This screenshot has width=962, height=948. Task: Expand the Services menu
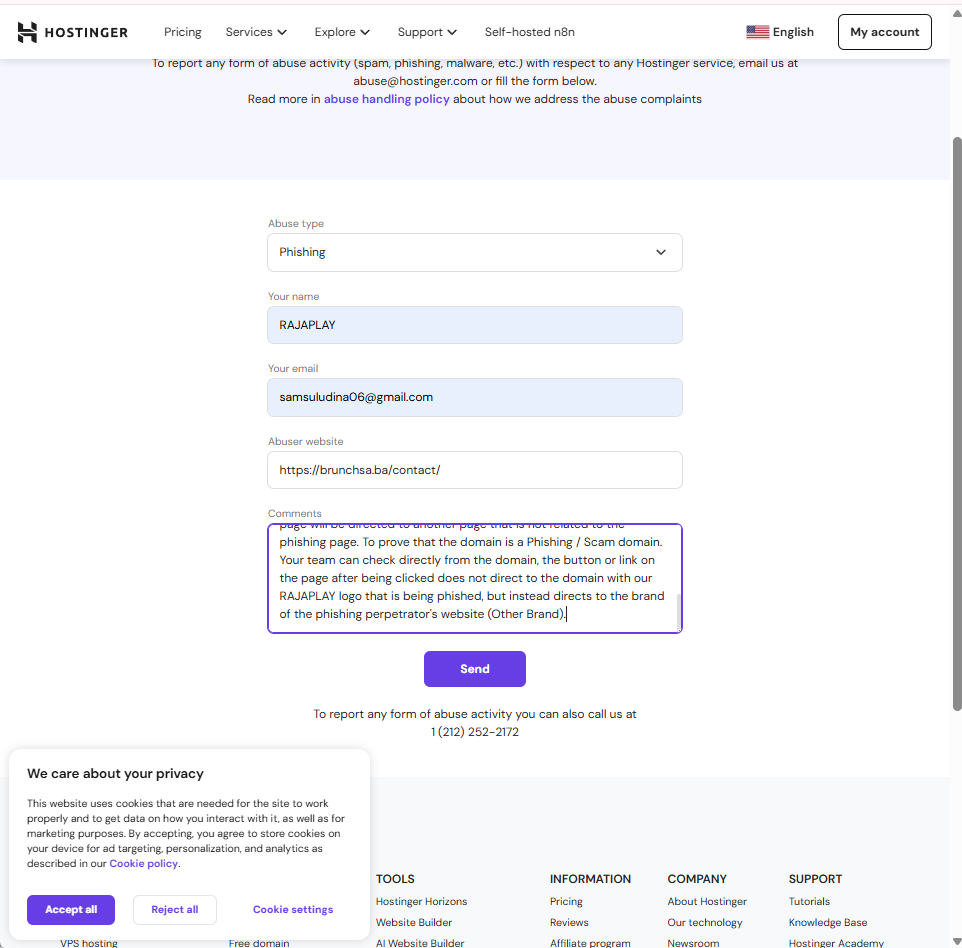tap(256, 32)
